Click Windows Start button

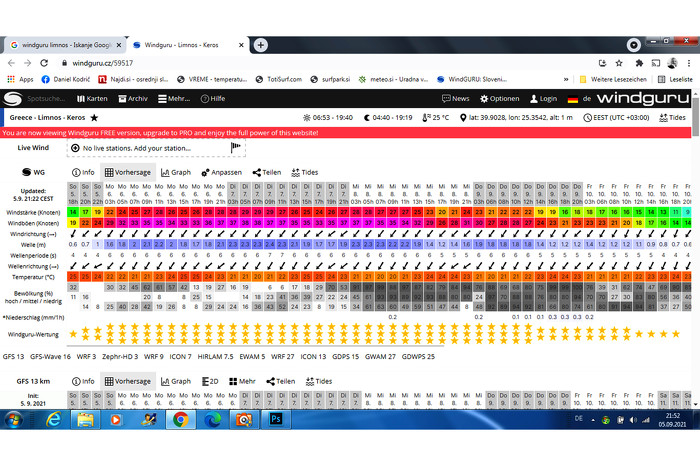point(13,420)
